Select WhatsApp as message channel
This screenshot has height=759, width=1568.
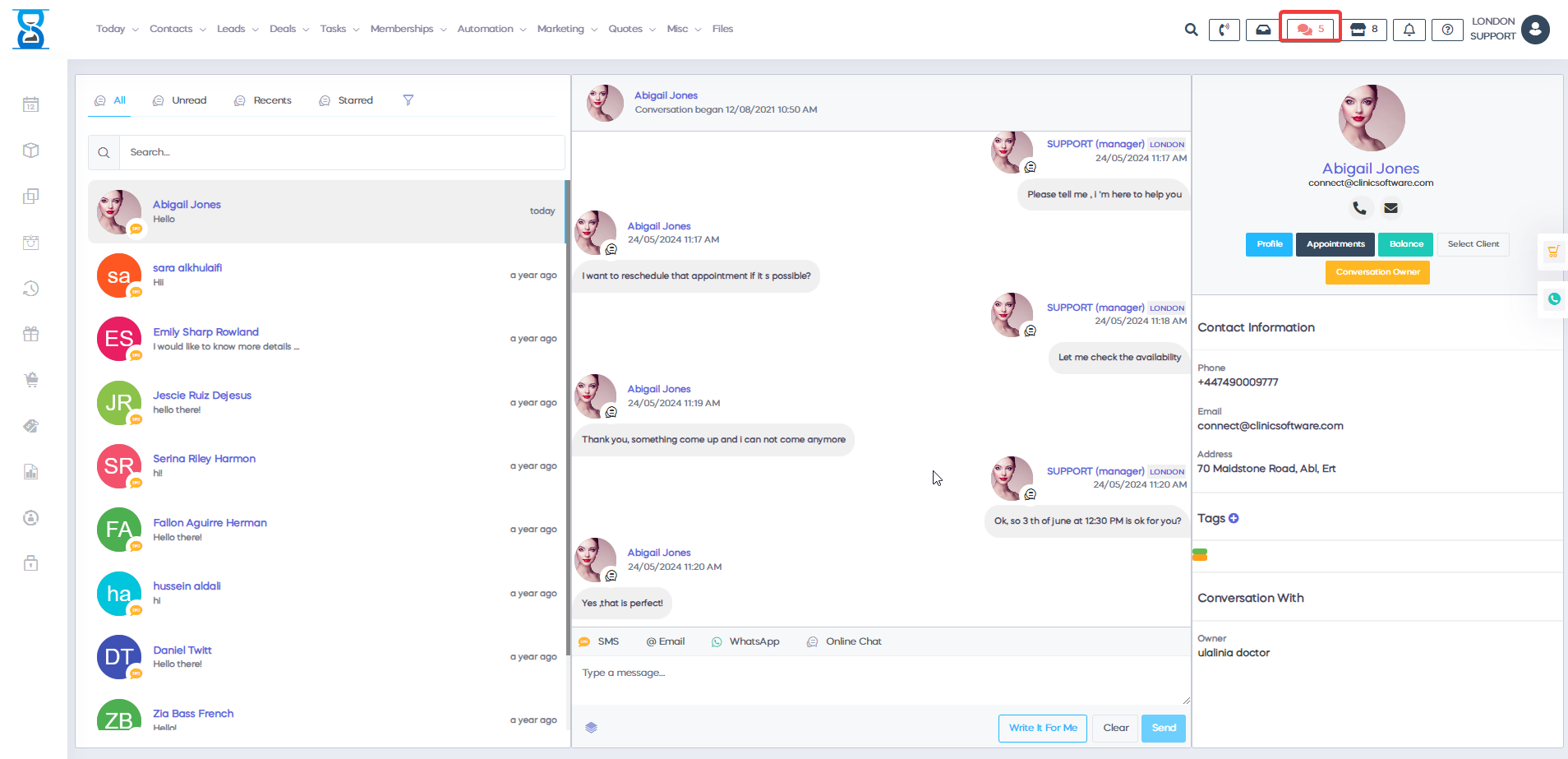[x=745, y=641]
